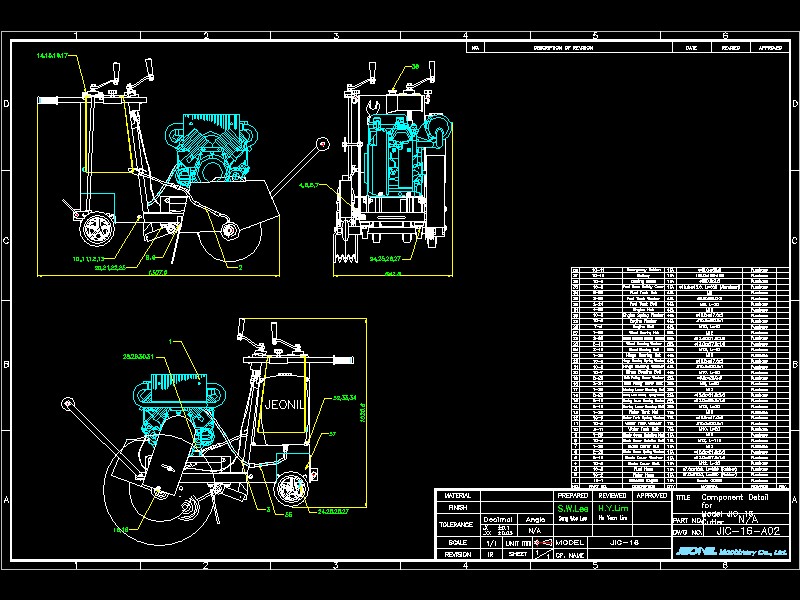Screen dimensions: 800x600
Task: Select the prepared-by name S.W.Lee
Action: (572, 509)
